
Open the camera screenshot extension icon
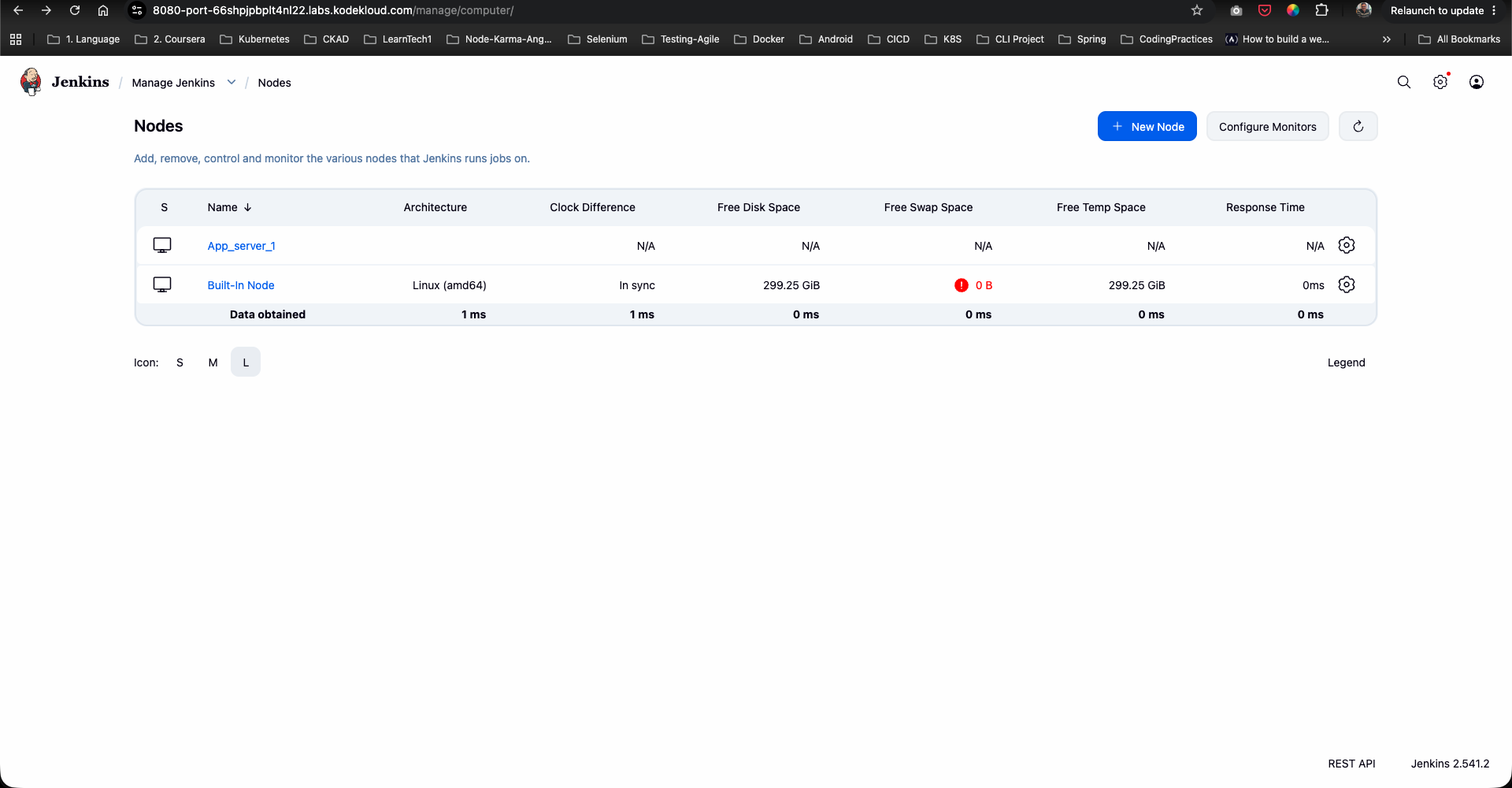point(1236,10)
